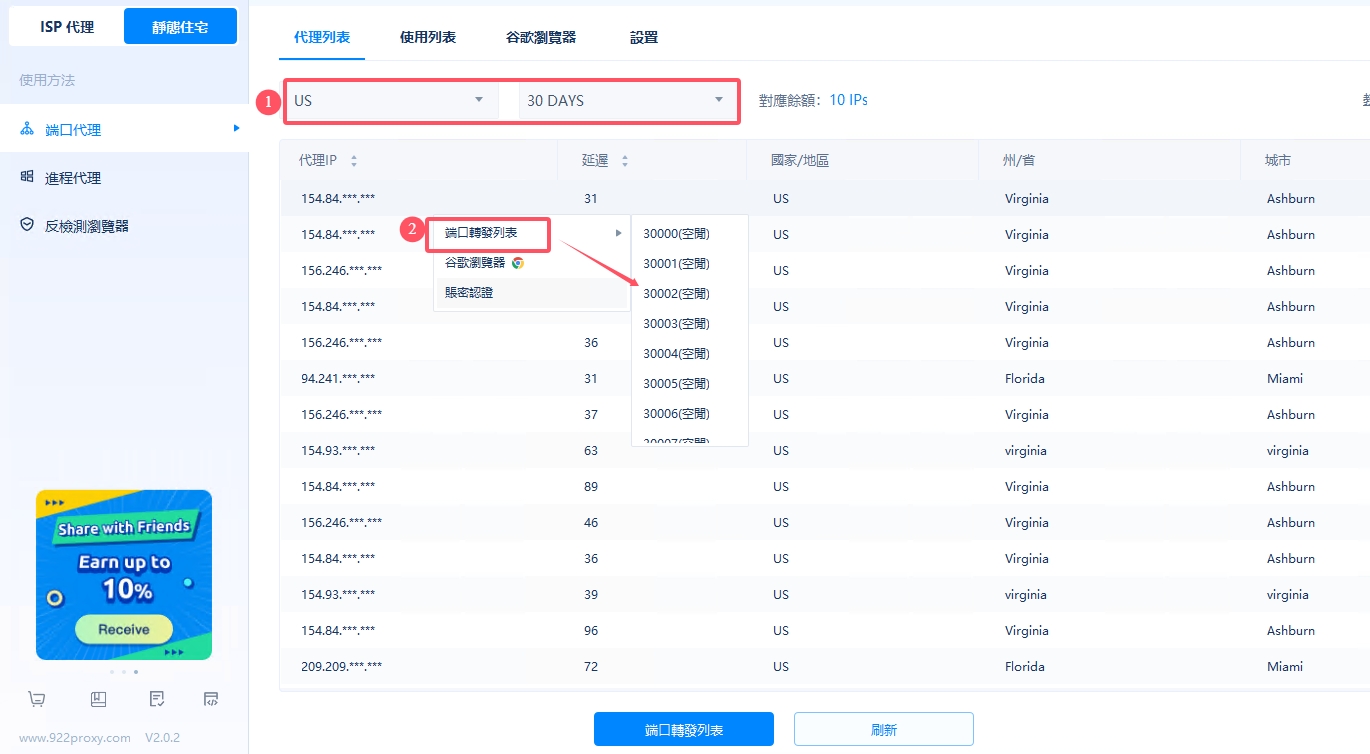Click the 進程代理 grid icon
This screenshot has width=1370, height=754.
(27, 177)
